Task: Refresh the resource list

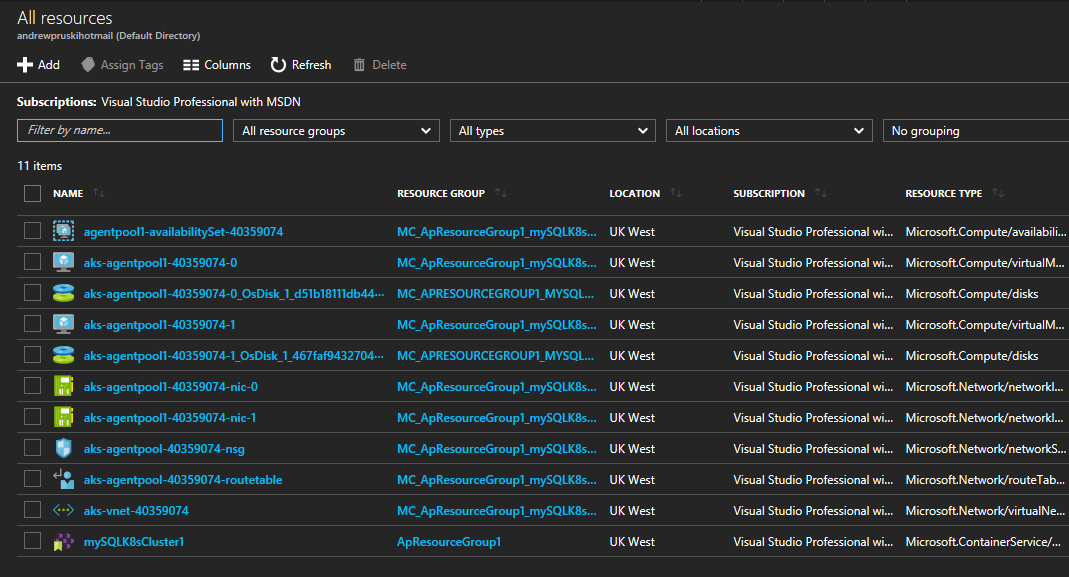Action: pyautogui.click(x=301, y=65)
